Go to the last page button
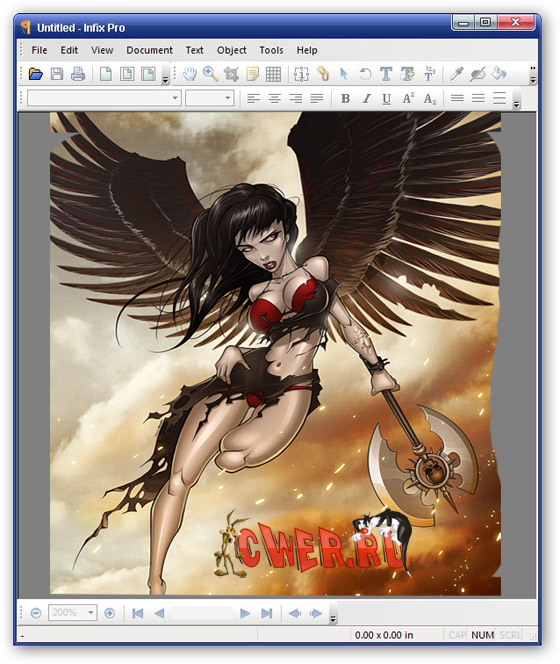Screen dimensions: 560x664 click(266, 613)
